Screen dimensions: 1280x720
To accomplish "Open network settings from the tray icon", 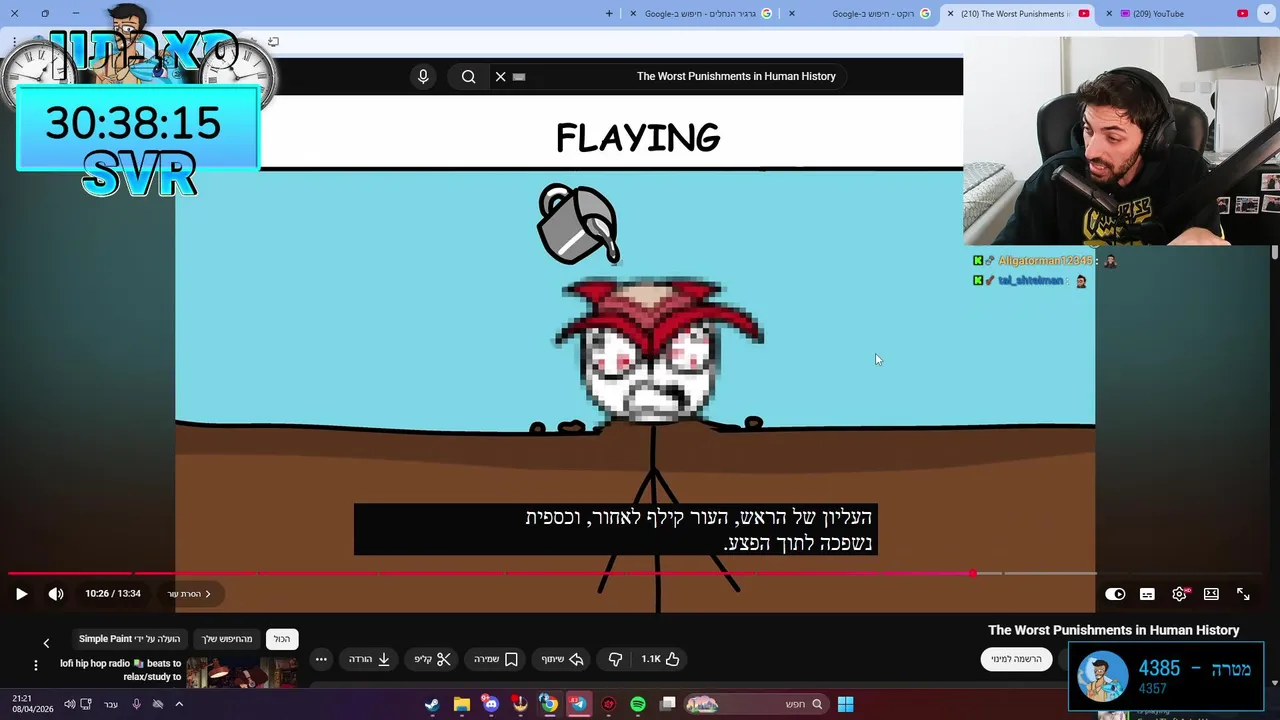I will [86, 704].
